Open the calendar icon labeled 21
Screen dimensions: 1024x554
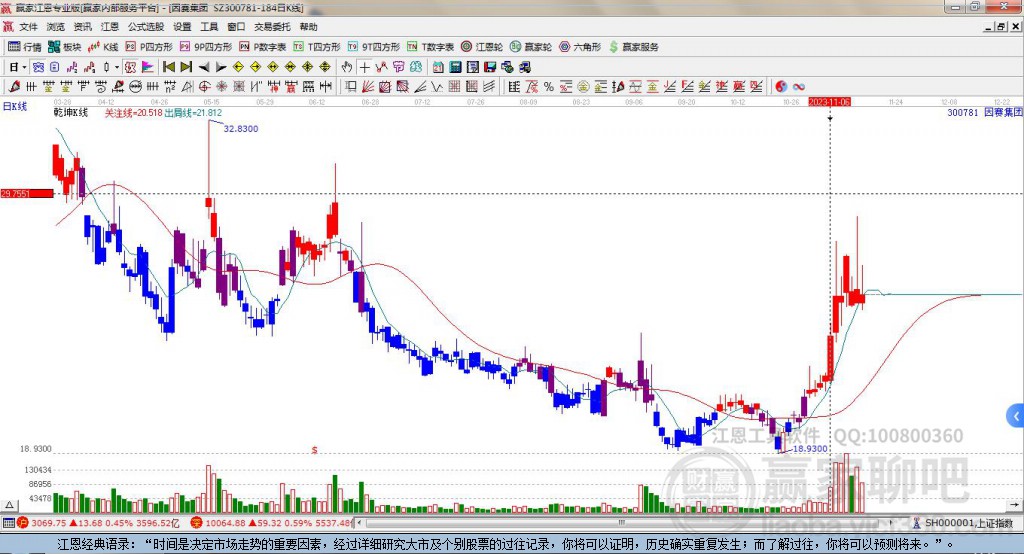pos(438,67)
